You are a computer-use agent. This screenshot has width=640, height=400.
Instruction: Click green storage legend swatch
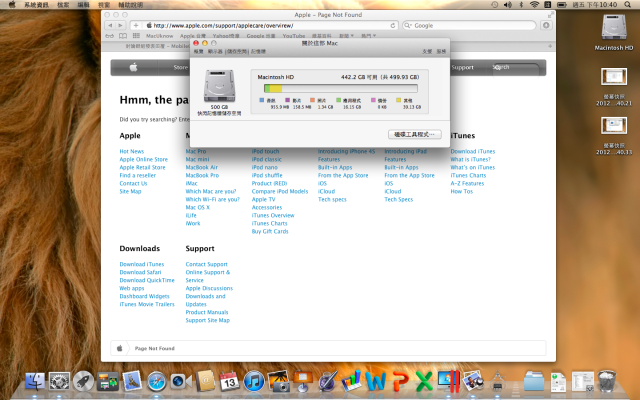pos(338,100)
